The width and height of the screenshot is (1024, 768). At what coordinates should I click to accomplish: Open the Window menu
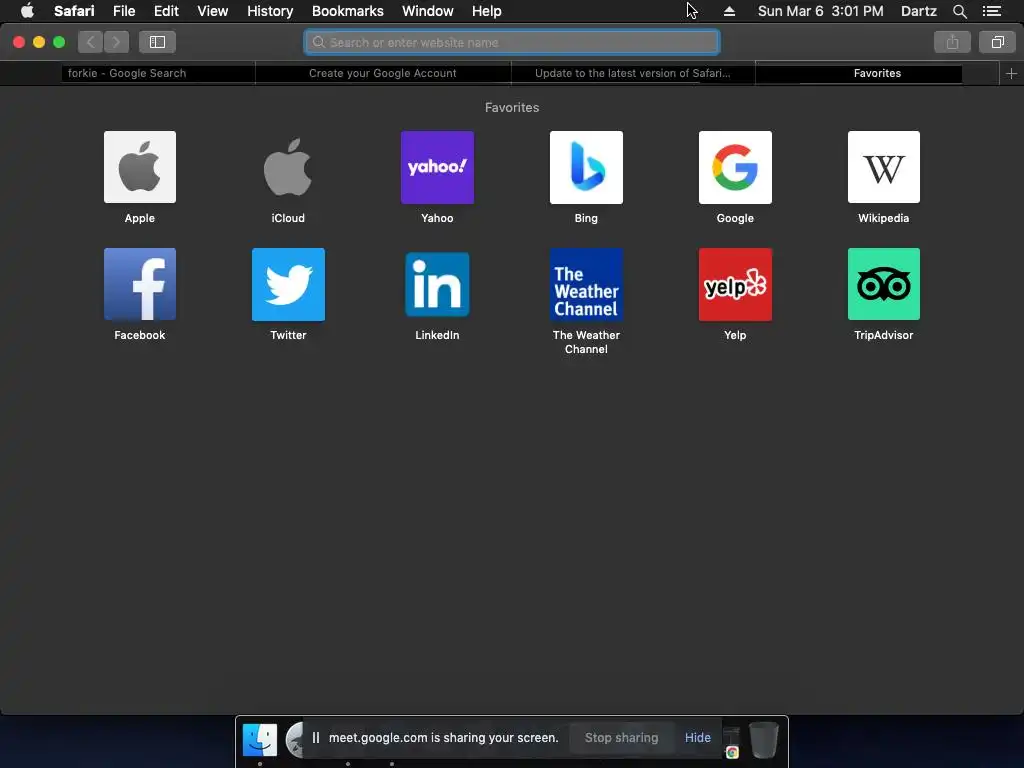click(x=428, y=11)
